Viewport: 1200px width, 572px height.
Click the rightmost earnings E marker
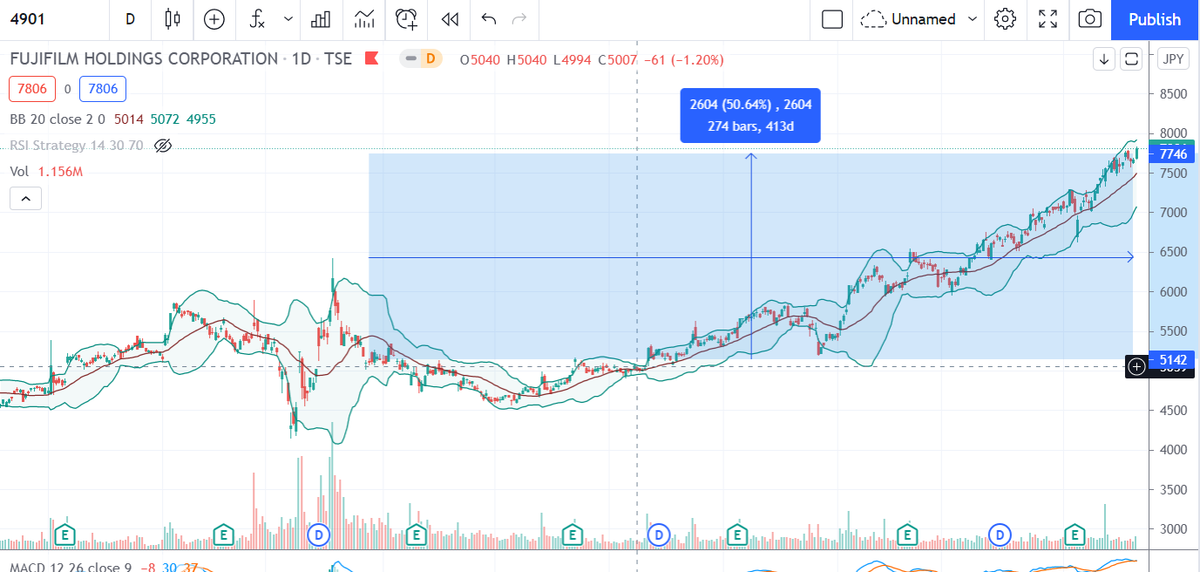tap(1076, 534)
